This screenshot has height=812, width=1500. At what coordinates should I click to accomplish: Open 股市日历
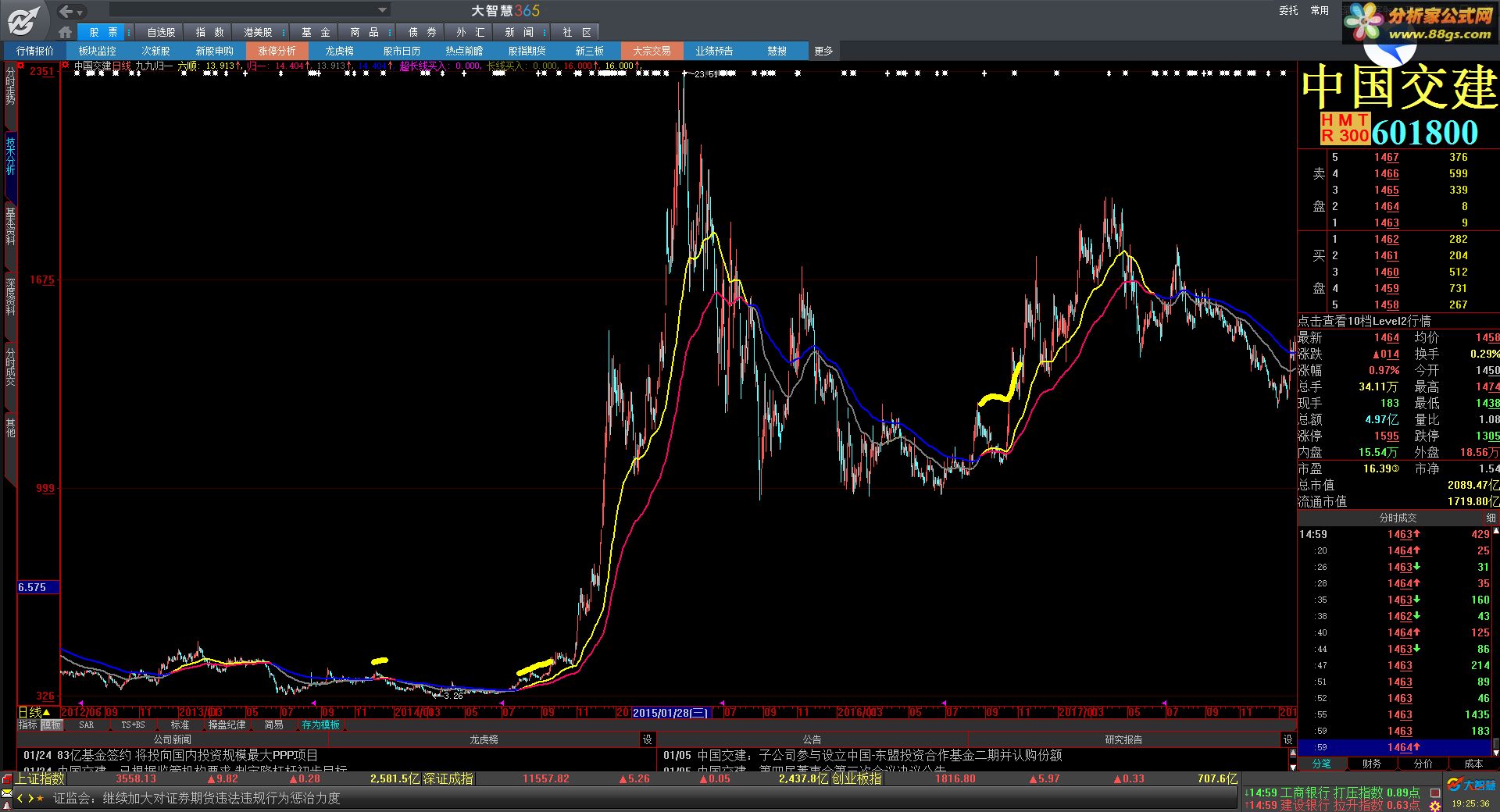tap(402, 51)
